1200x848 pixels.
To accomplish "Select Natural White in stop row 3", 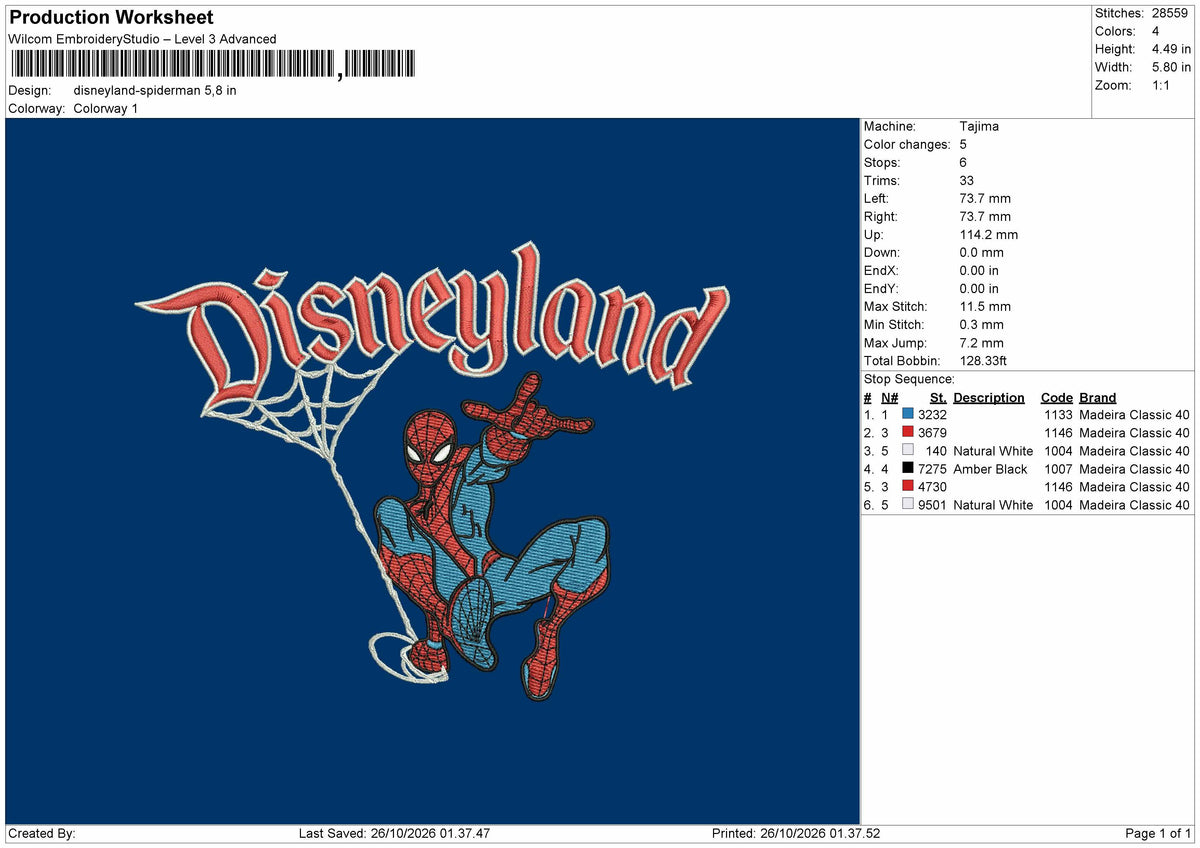I will tap(993, 451).
